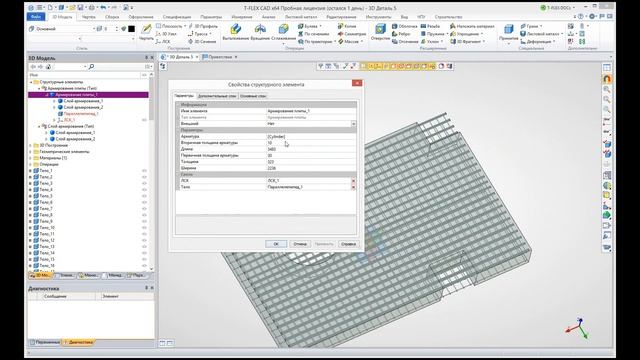Choose the Выталкивание extrusion operation
Viewport: 640px width, 360px height.
point(236,32)
